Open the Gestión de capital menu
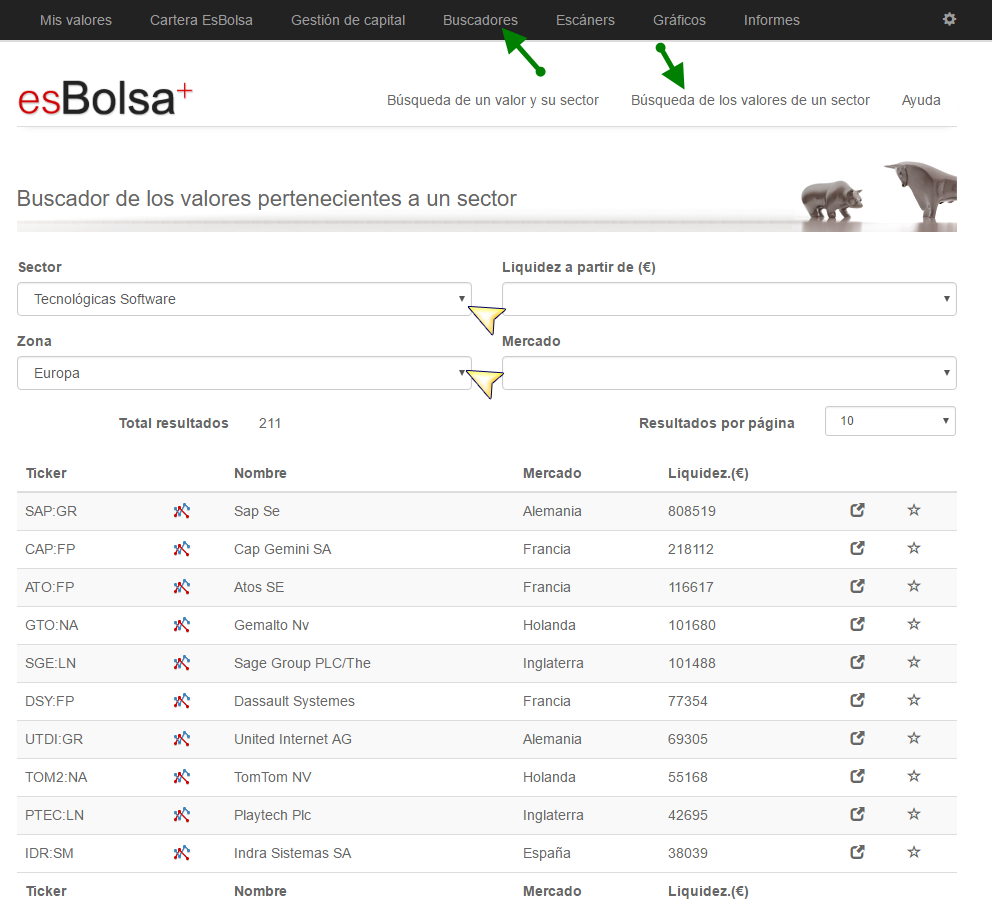This screenshot has height=906, width=992. (348, 20)
